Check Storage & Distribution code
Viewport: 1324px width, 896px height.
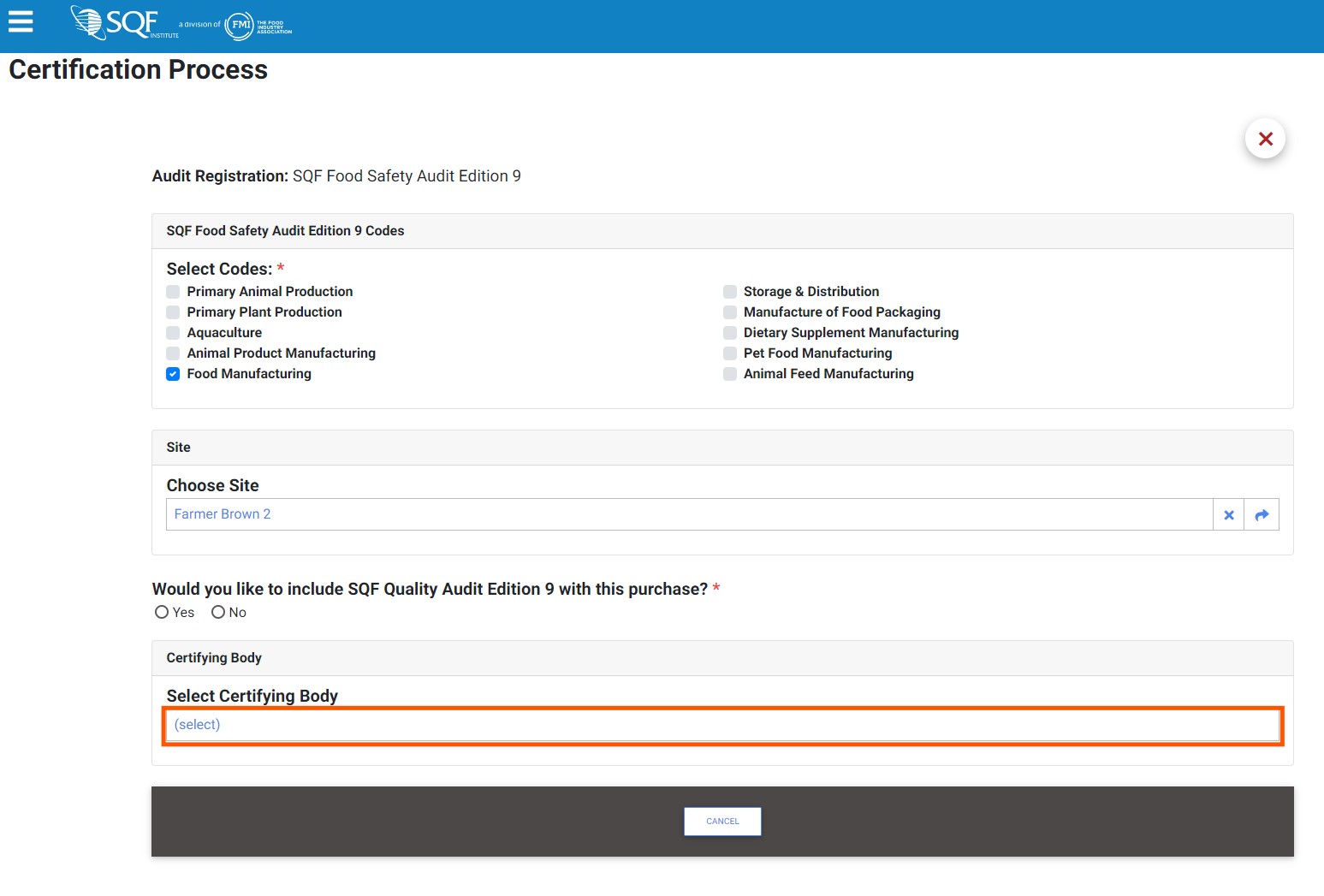(730, 292)
